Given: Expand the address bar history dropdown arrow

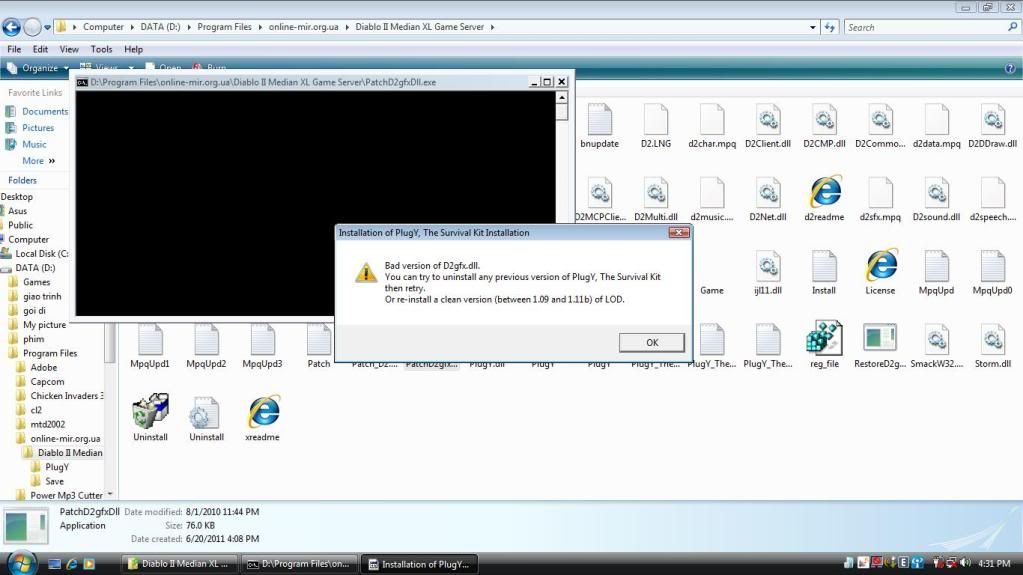Looking at the screenshot, I should pyautogui.click(x=812, y=27).
